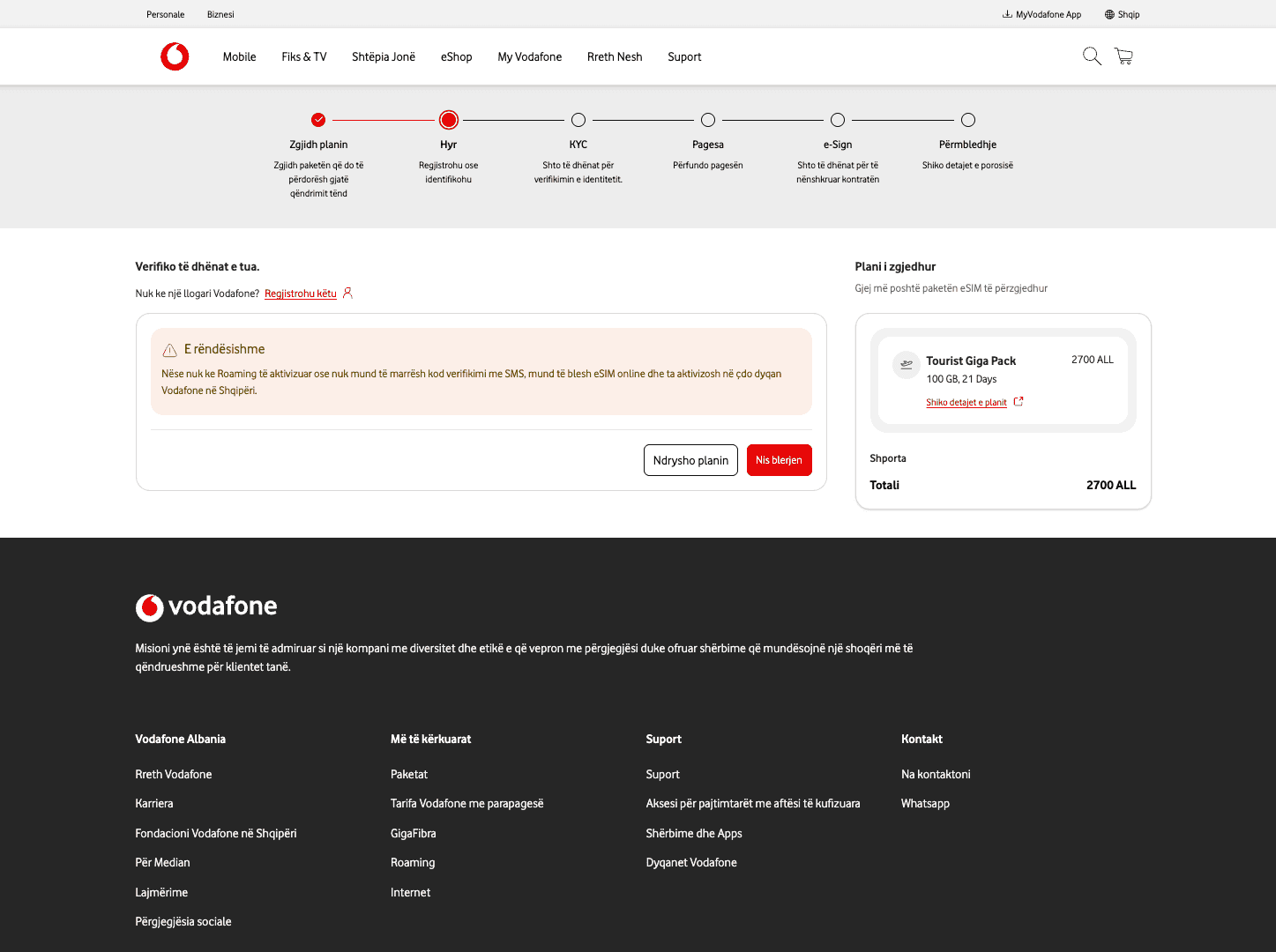Select the Përmbledhje step circle
This screenshot has height=952, width=1276.
tap(968, 120)
